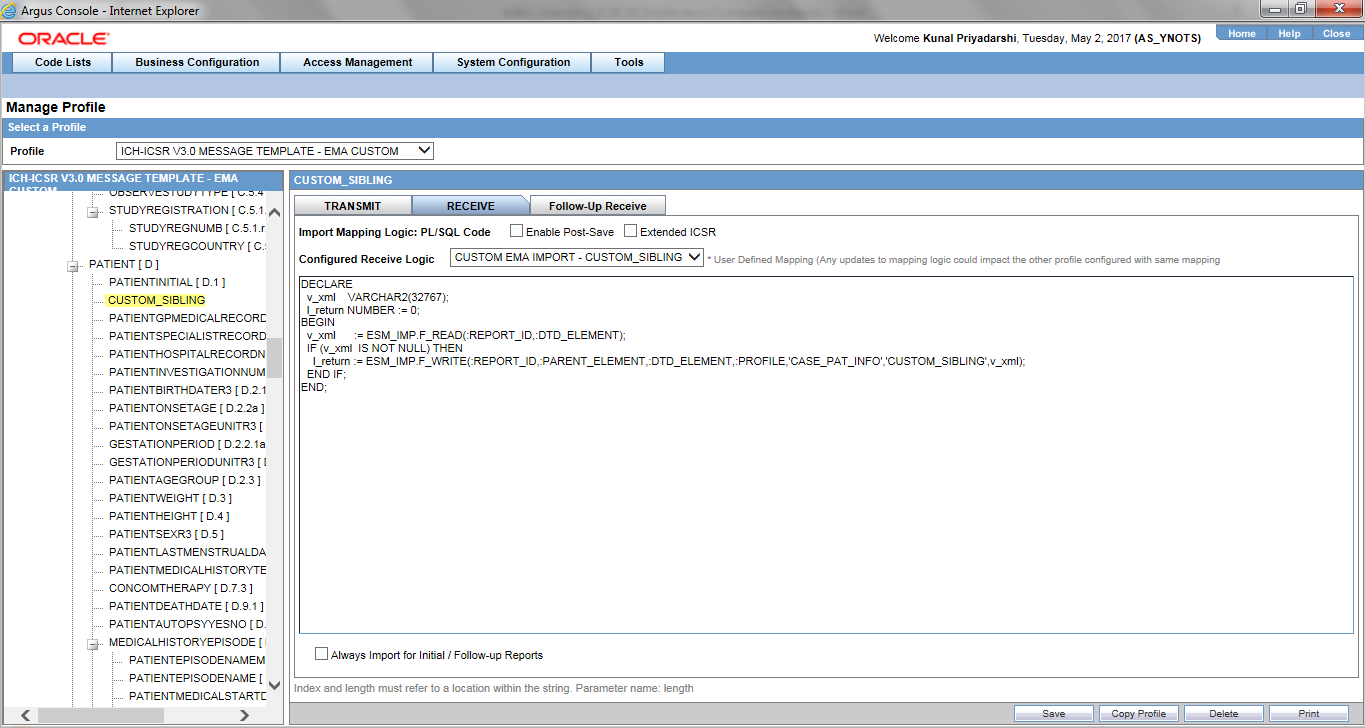The image size is (1365, 728).
Task: Select the PATIENTHEIGHT [ D.4 ] item
Action: click(x=169, y=516)
